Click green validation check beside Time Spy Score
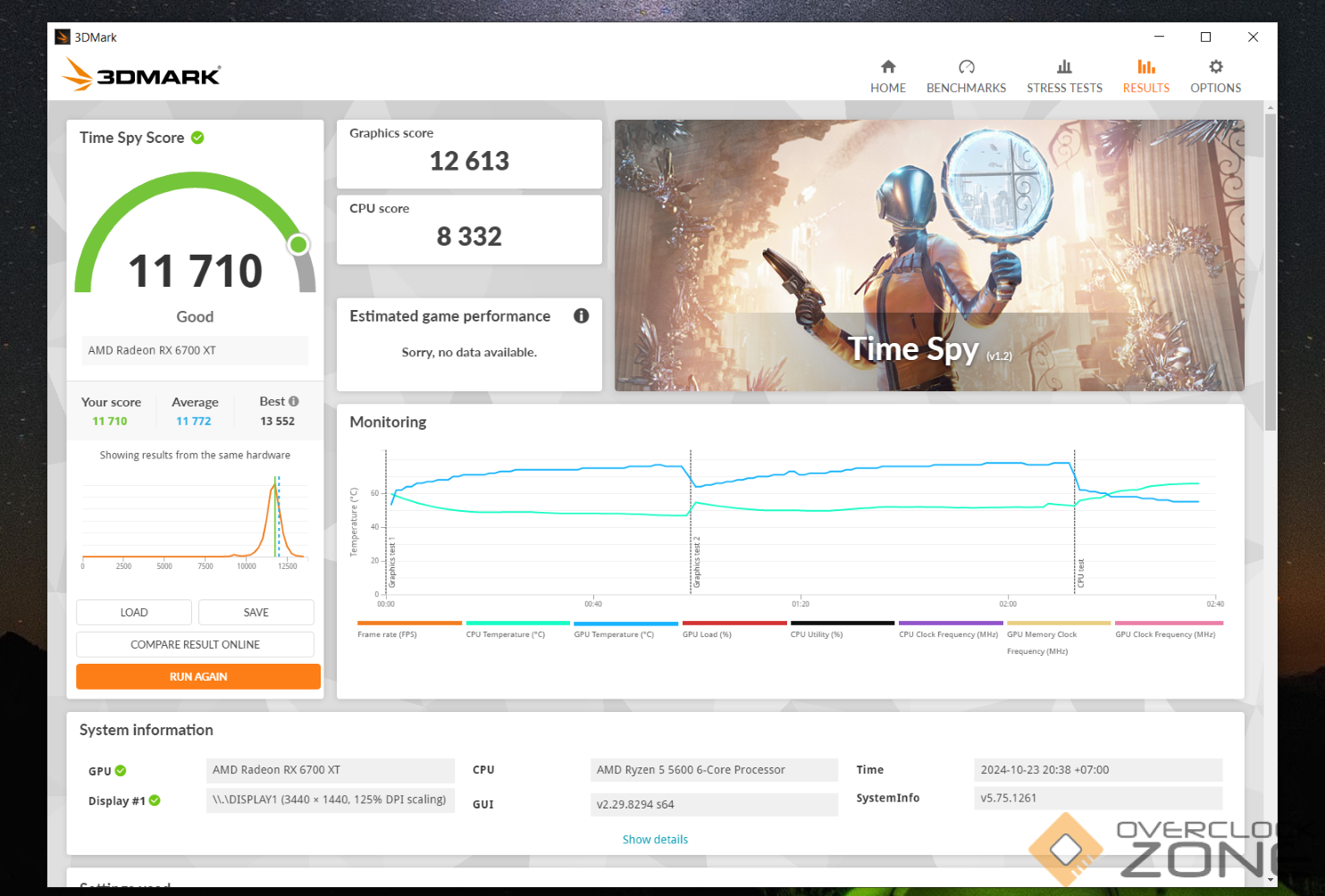 point(197,138)
